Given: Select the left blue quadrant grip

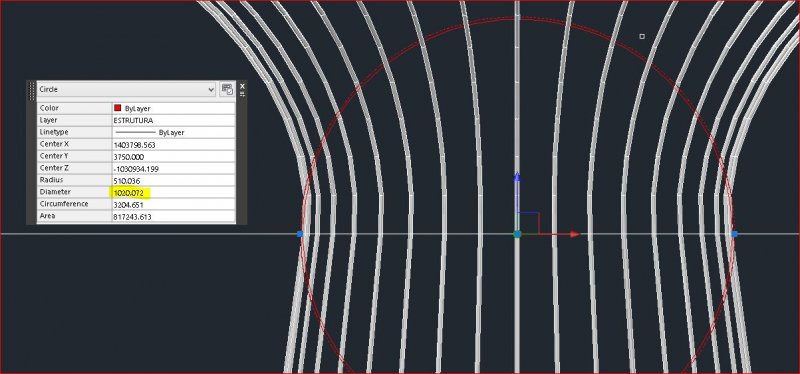Looking at the screenshot, I should click(300, 234).
